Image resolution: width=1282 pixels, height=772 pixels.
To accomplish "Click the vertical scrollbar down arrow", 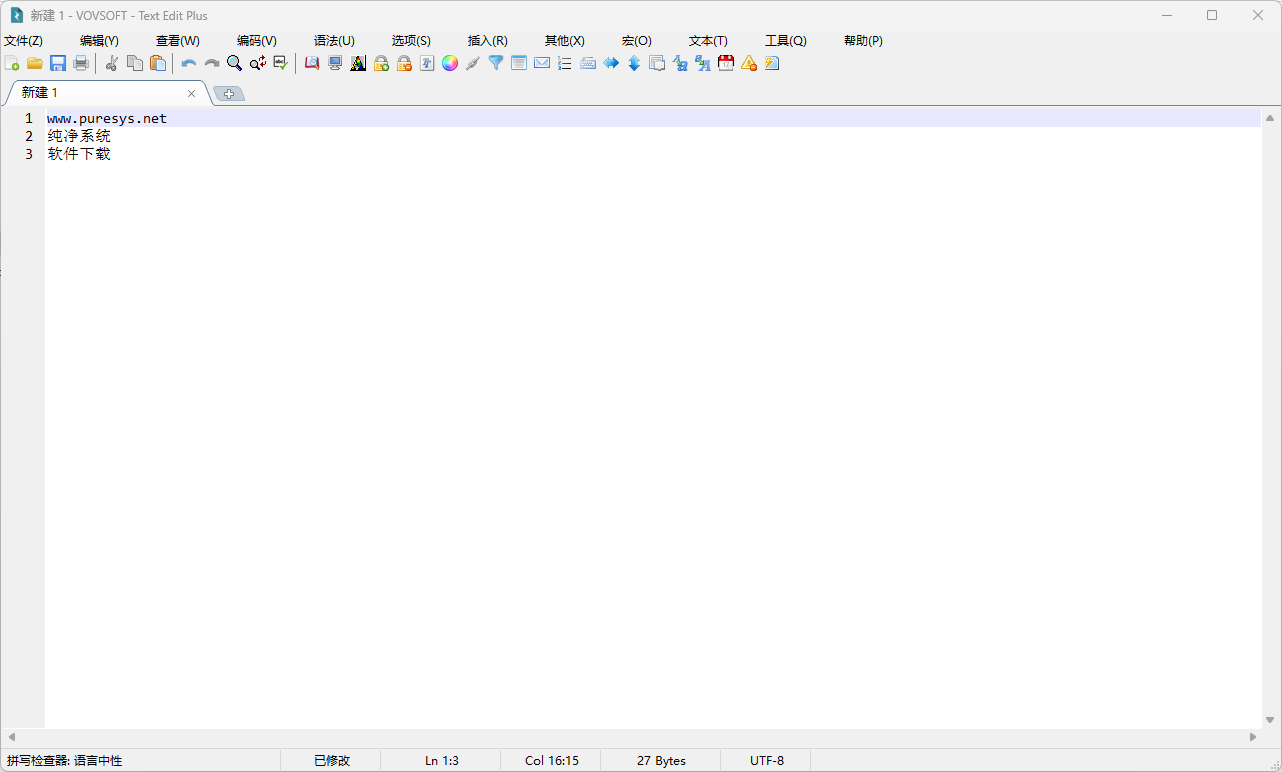I will pos(1271,718).
